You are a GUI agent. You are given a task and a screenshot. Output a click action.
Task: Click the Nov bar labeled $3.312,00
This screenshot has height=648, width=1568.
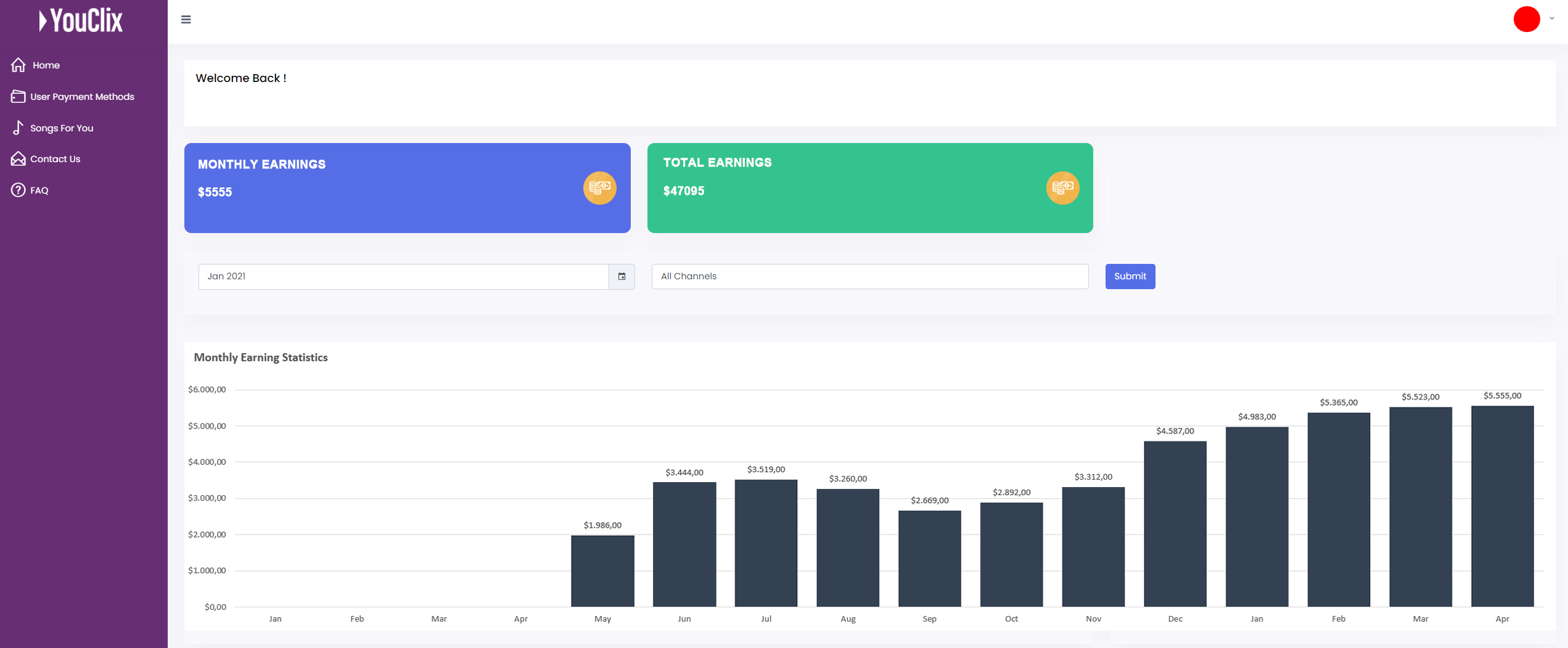point(1093,547)
